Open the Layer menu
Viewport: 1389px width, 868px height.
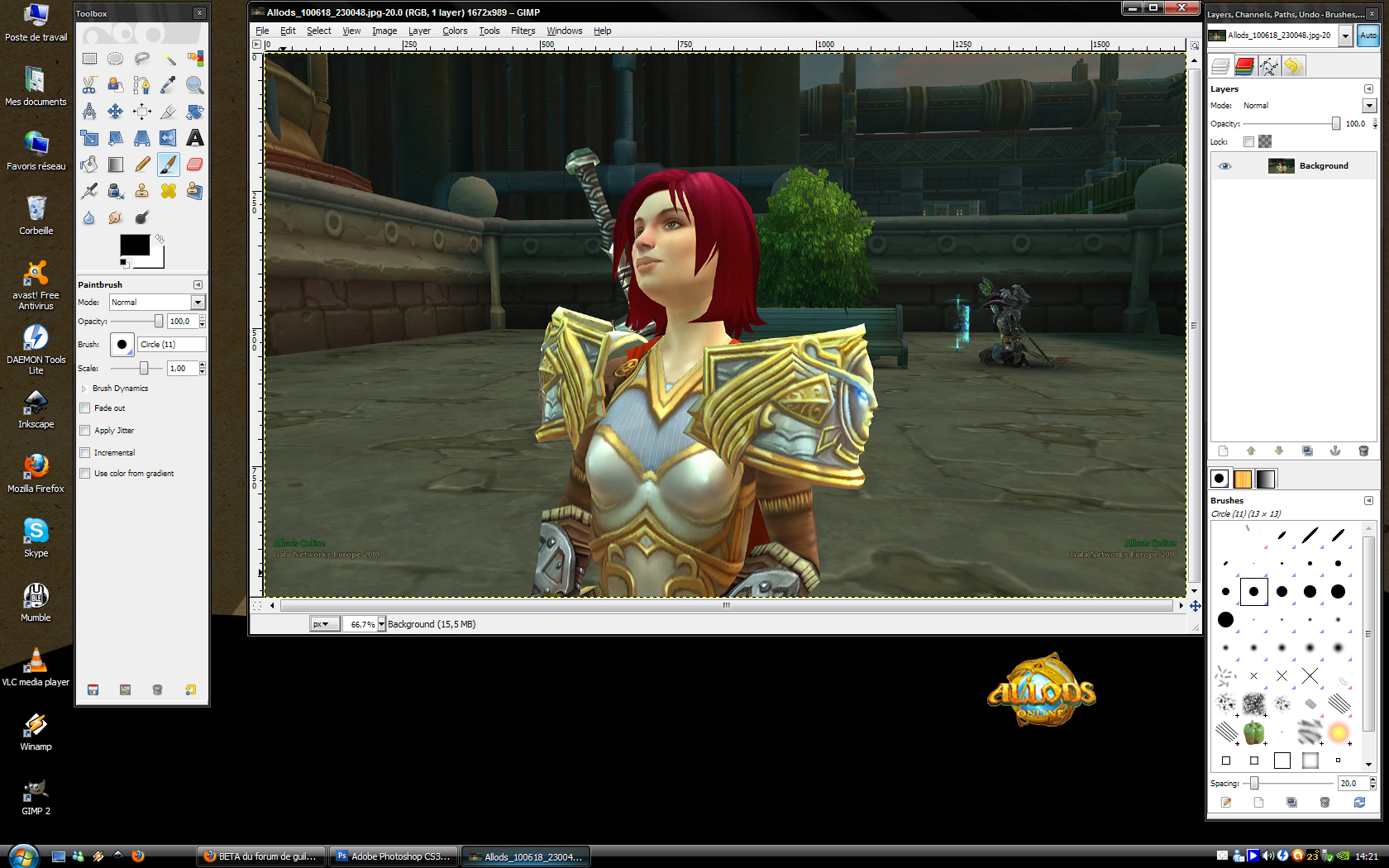419,31
